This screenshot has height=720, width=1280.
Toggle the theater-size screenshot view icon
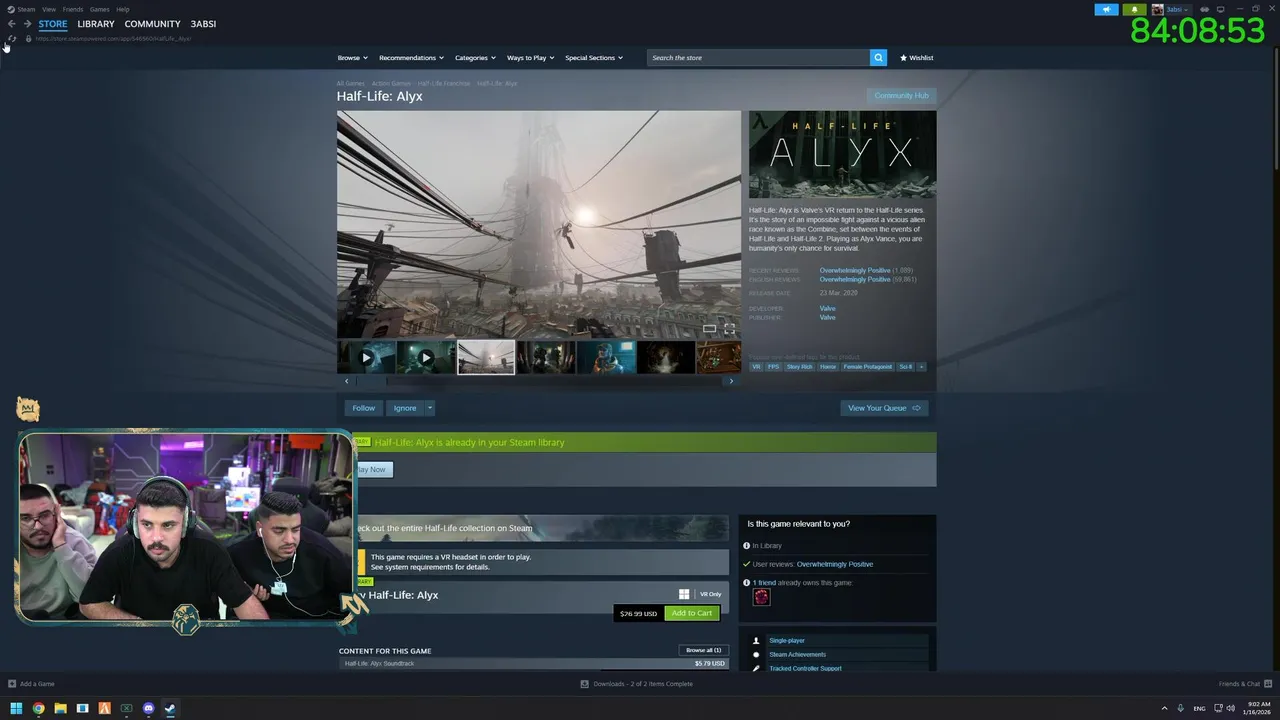[x=709, y=328]
